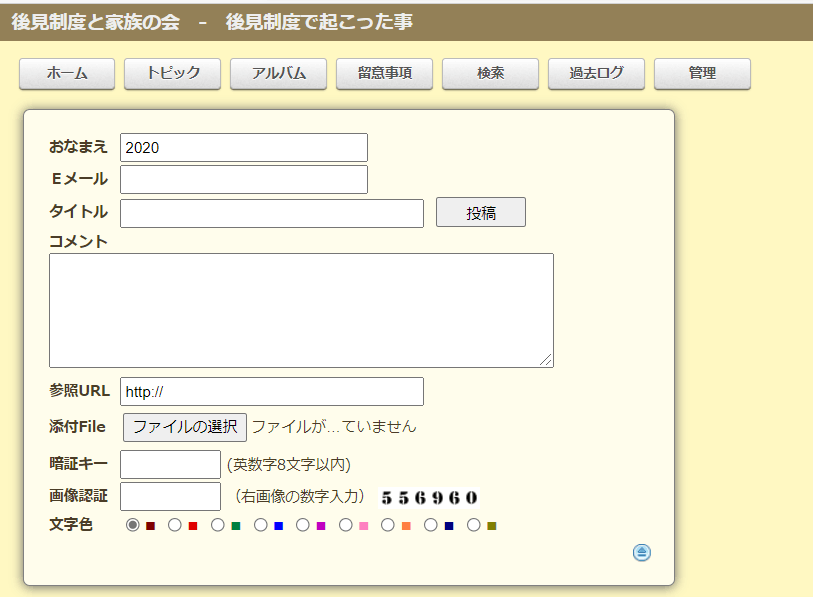
Task: Focus the タイトル input field
Action: [x=272, y=213]
